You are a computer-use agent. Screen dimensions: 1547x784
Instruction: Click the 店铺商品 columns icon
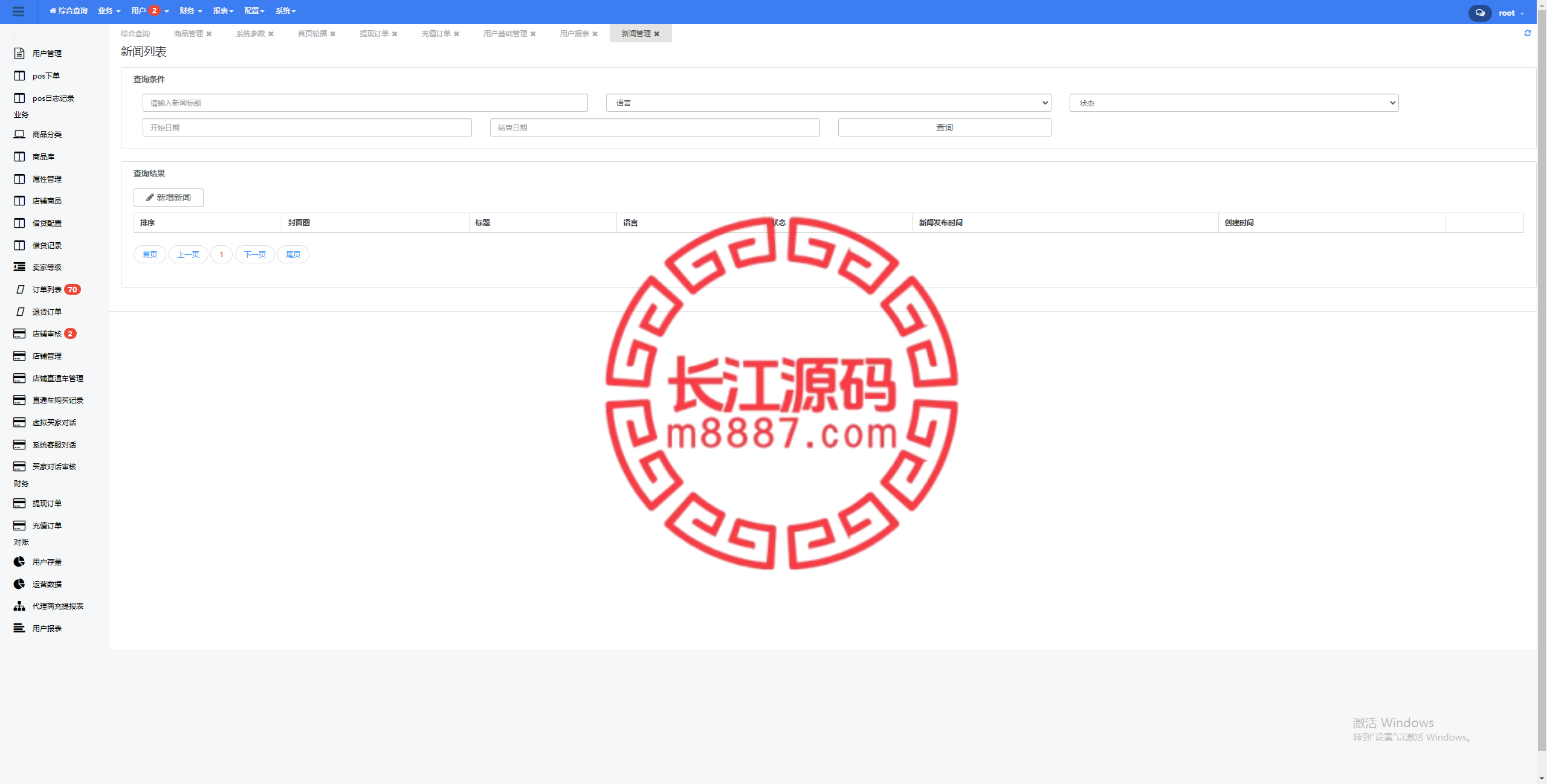click(x=19, y=201)
